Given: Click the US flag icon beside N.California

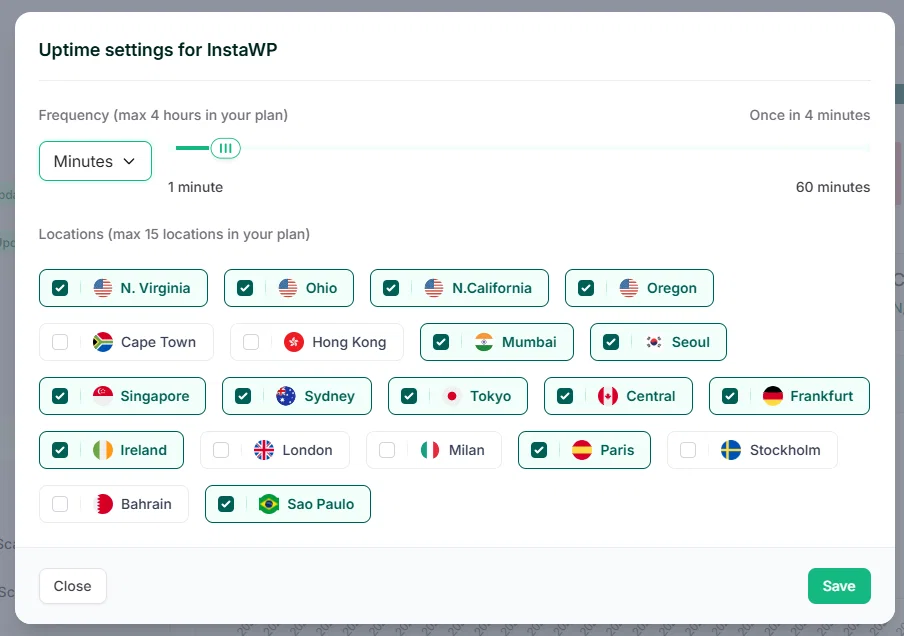Looking at the screenshot, I should pos(434,288).
